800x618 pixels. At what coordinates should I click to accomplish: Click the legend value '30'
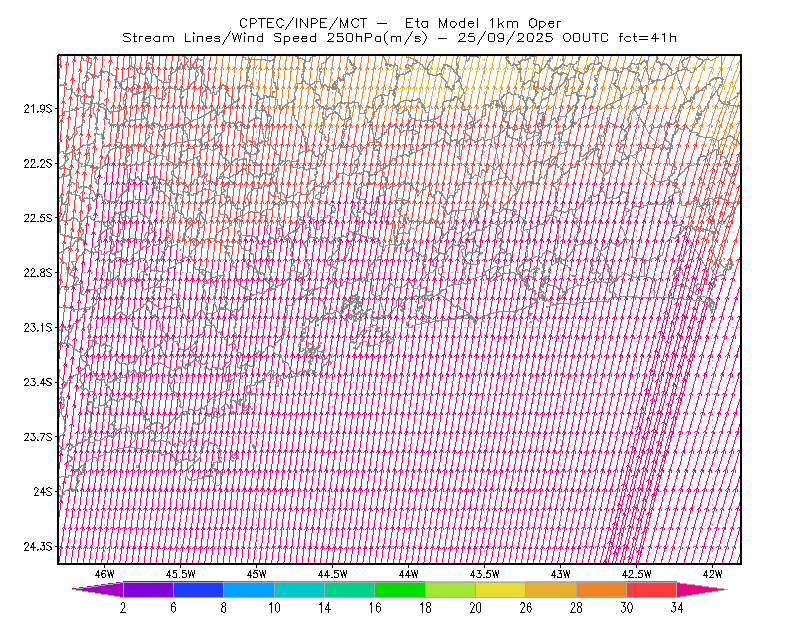click(x=627, y=608)
